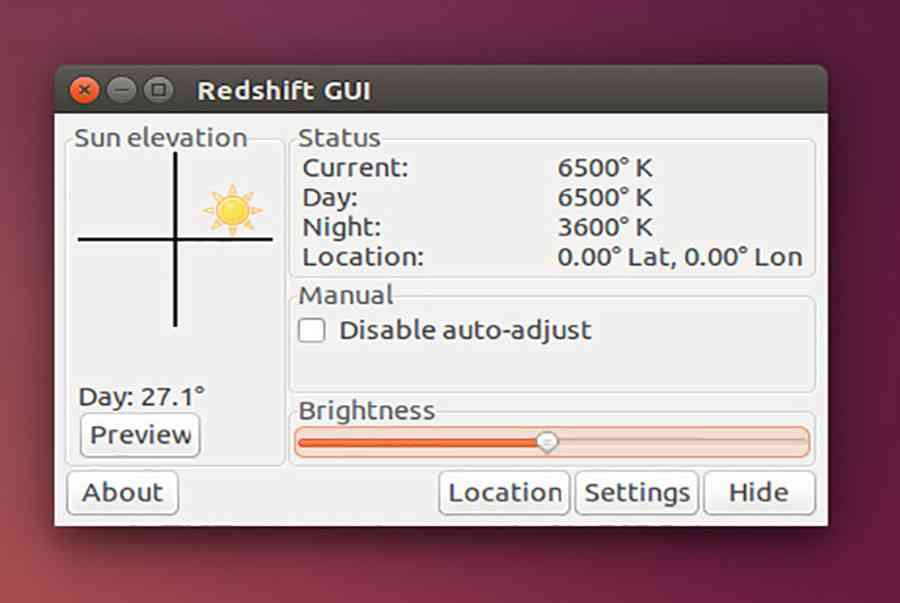Click the sun icon in elevation graph
Viewport: 900px width, 603px height.
click(232, 210)
